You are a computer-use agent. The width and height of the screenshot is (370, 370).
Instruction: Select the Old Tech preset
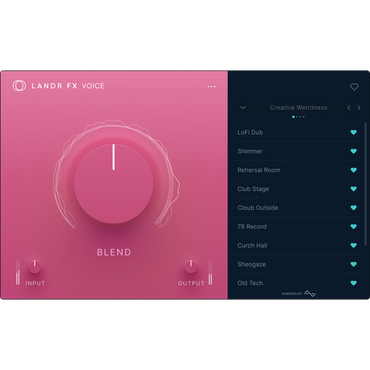tap(297, 283)
